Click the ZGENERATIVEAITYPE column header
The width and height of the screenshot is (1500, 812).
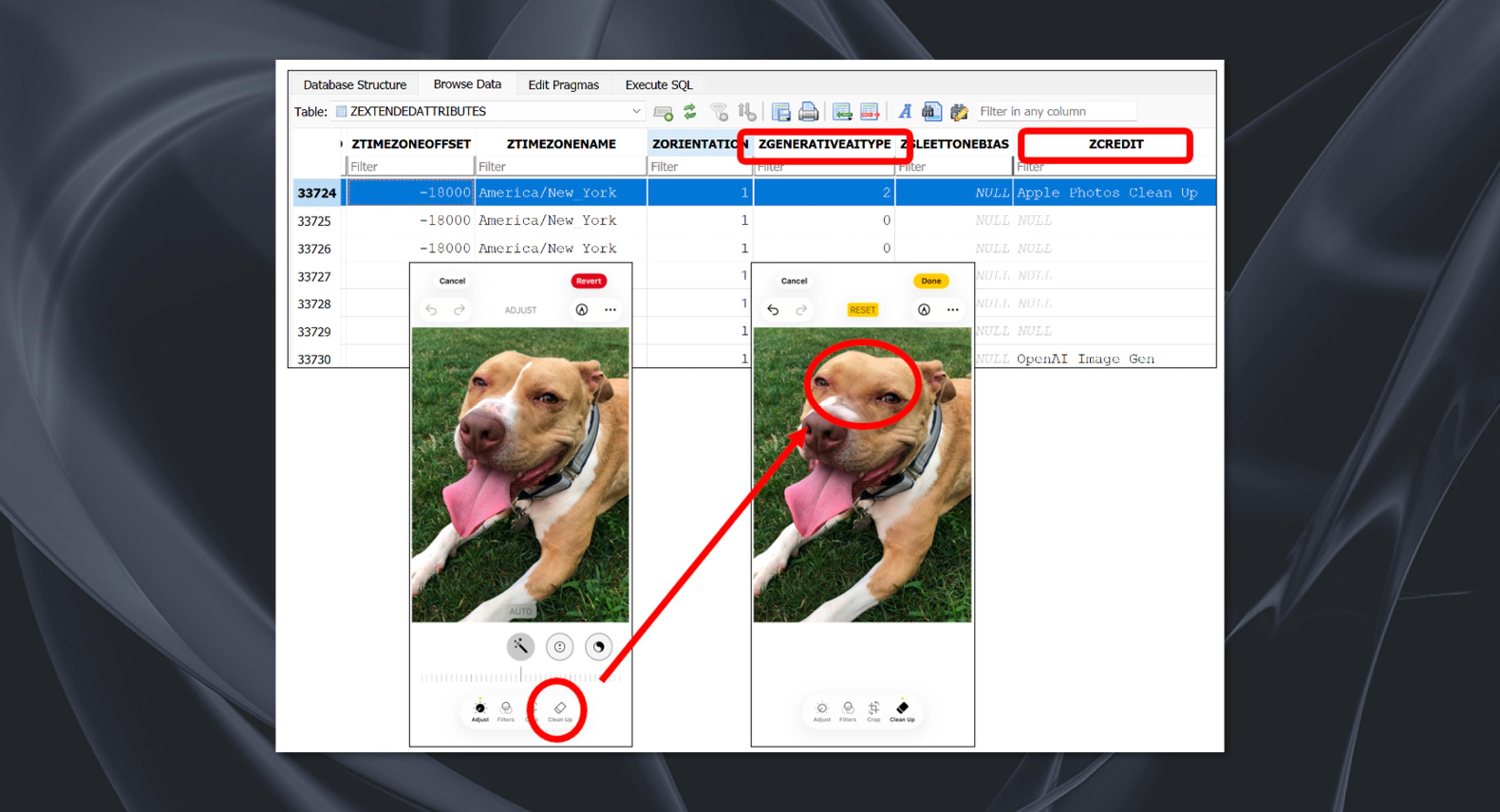824,144
